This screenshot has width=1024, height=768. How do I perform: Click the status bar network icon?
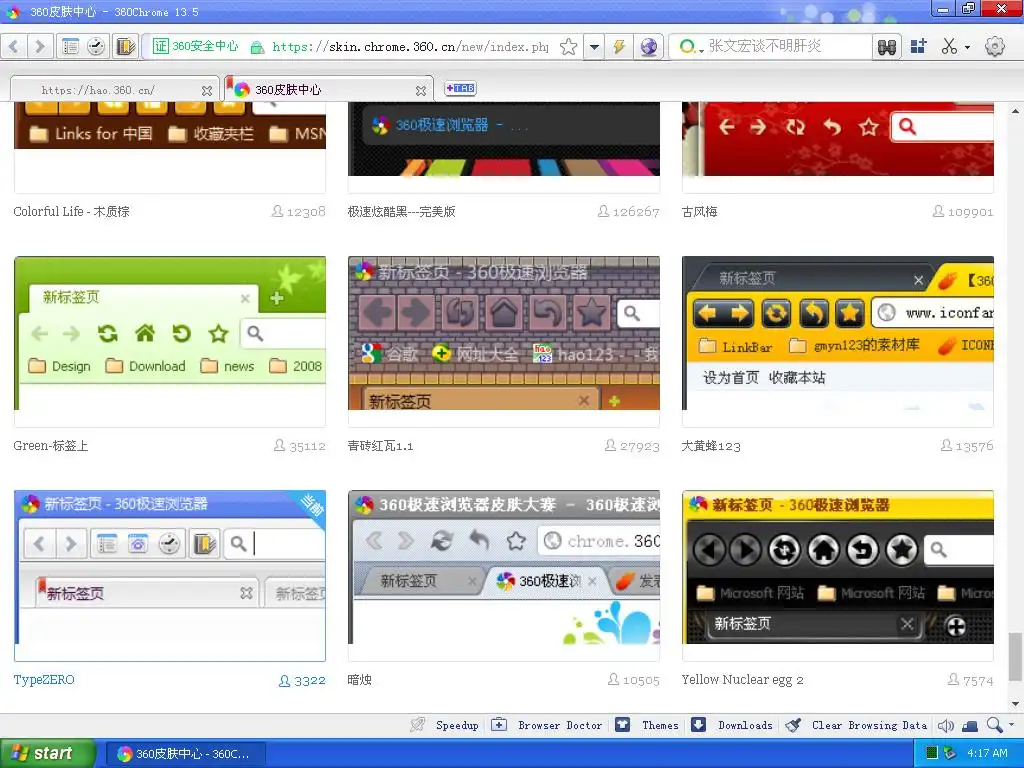tap(970, 726)
